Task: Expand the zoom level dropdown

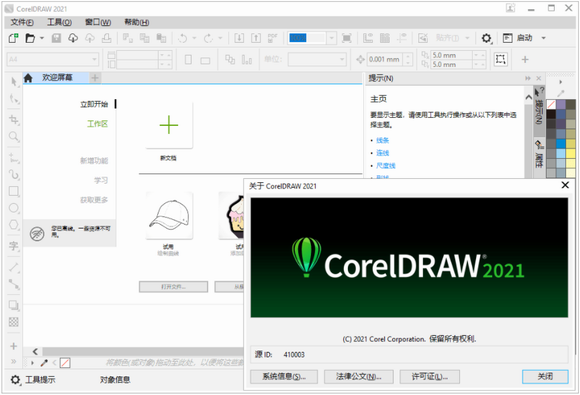Action: click(x=332, y=38)
